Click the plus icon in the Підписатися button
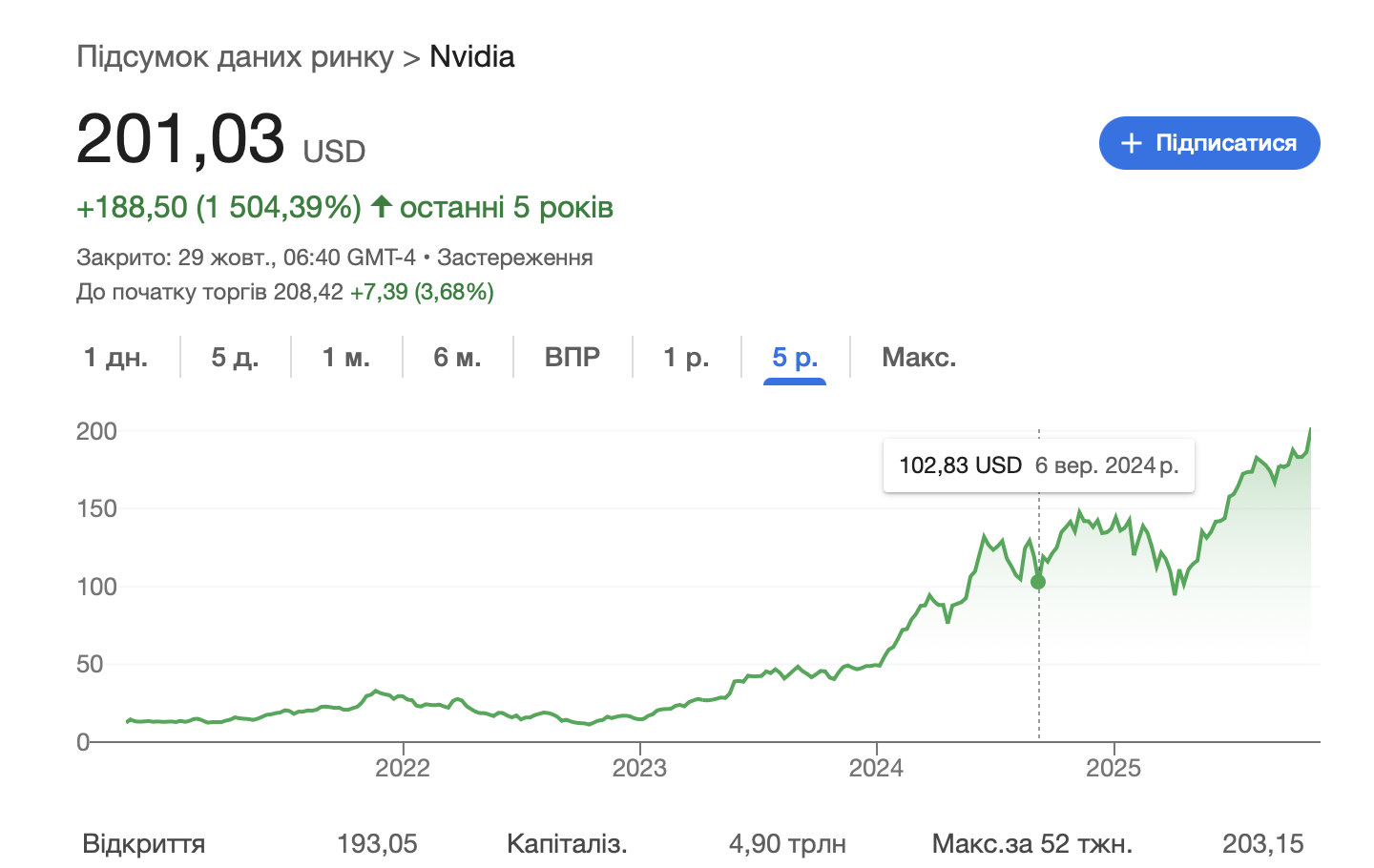The width and height of the screenshot is (1374, 868). click(1131, 143)
